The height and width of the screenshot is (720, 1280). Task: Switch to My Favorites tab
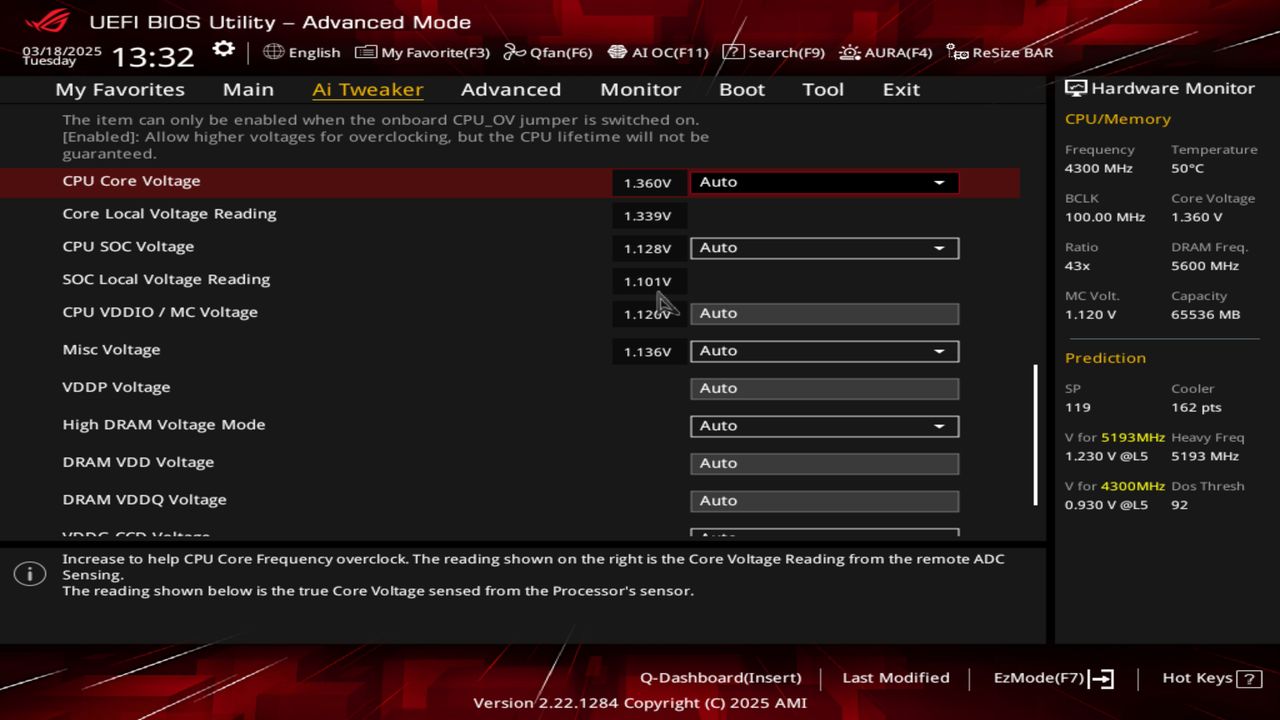[x=120, y=89]
